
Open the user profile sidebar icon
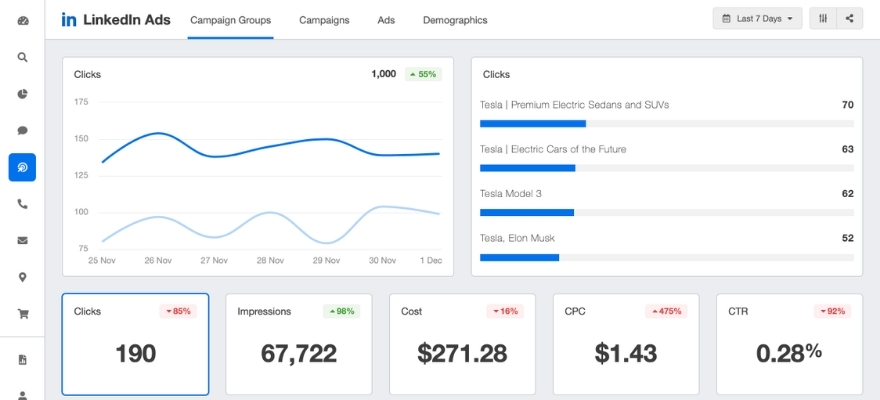pos(22,395)
